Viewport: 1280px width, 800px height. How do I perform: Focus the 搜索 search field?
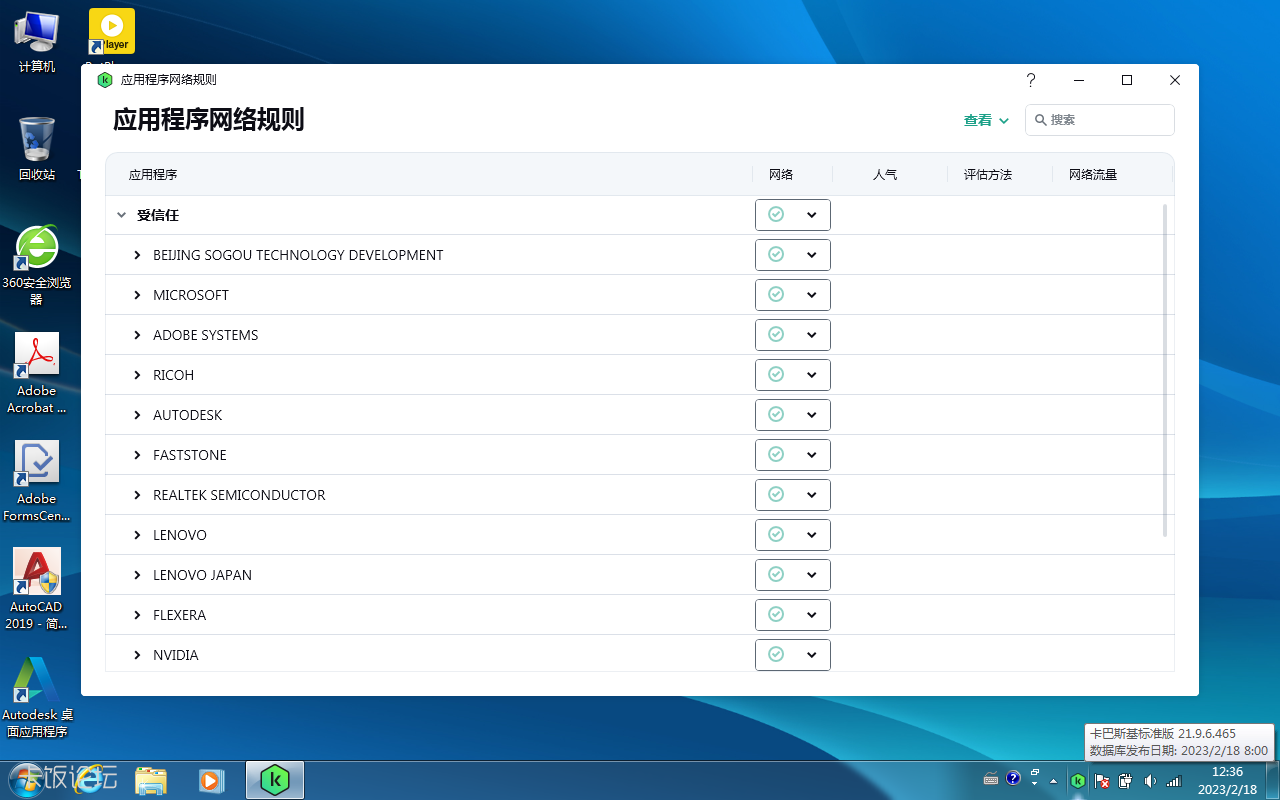(1100, 120)
